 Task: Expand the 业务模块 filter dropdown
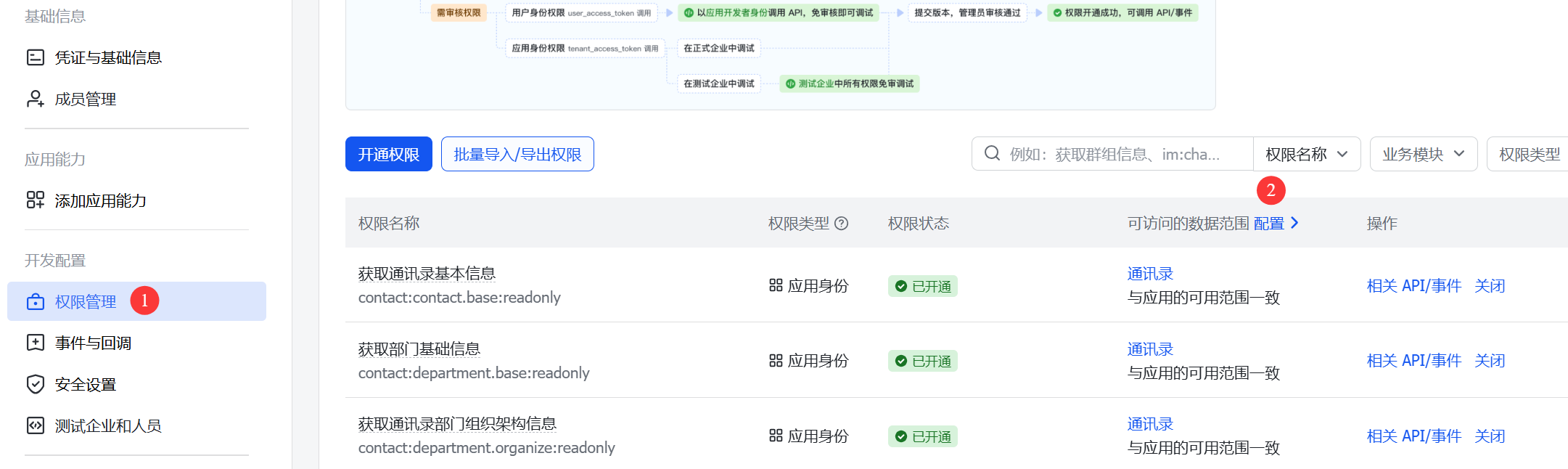tap(1423, 154)
